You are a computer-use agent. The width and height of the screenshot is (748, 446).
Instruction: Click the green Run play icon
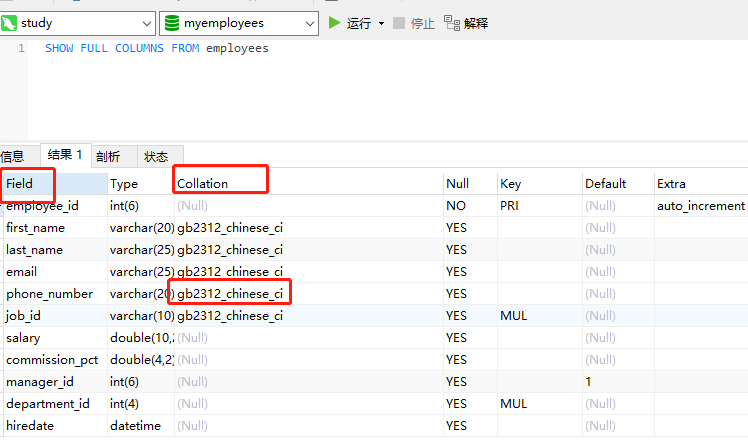click(x=335, y=22)
